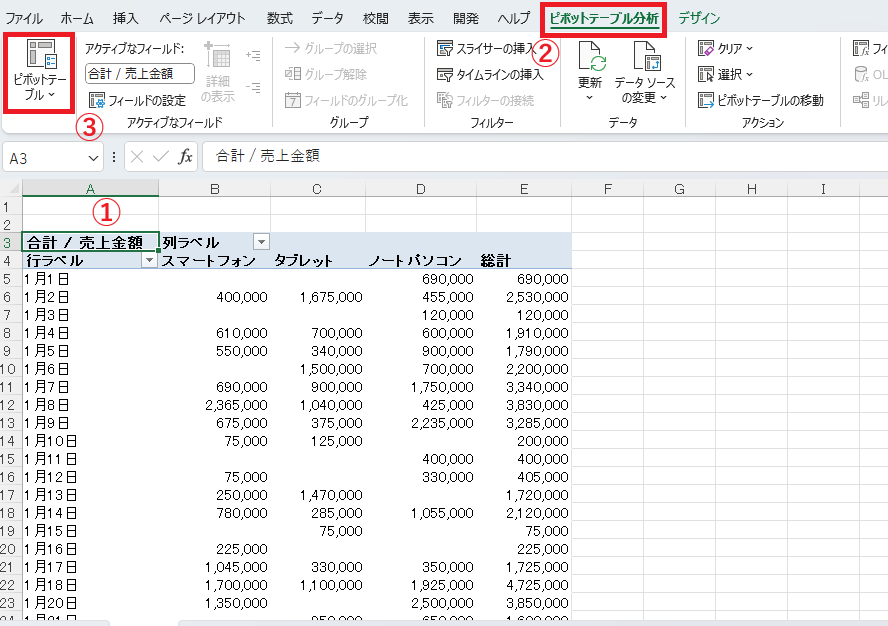
Task: Expand the Name Box dropdown arrow
Action: tap(93, 158)
